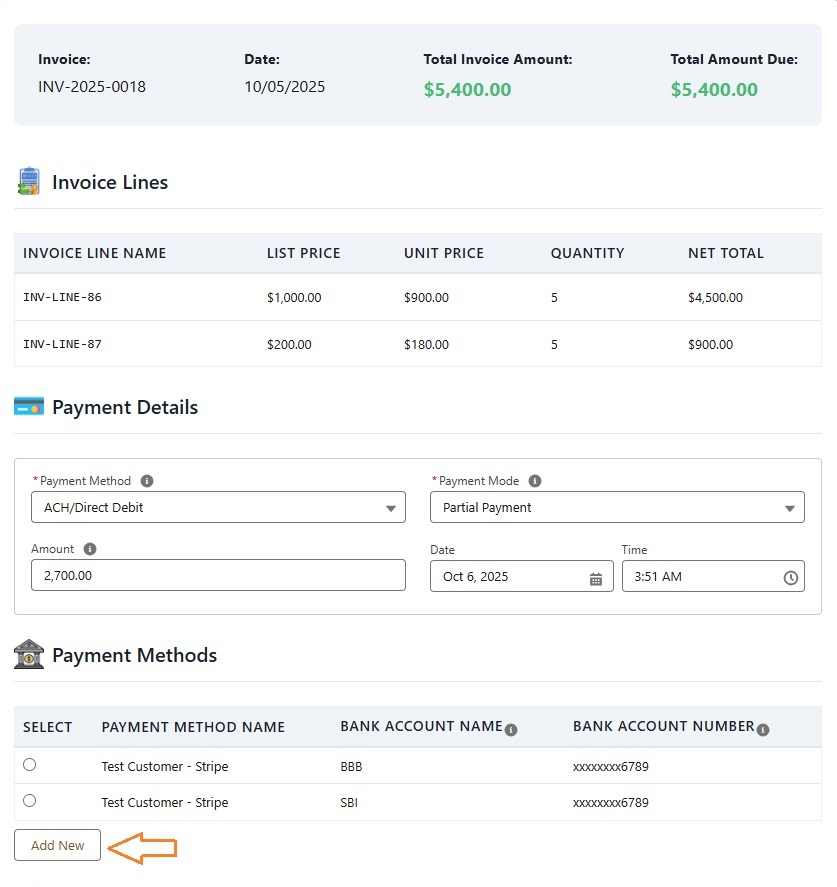Click the Amount field info icon

pyautogui.click(x=90, y=549)
